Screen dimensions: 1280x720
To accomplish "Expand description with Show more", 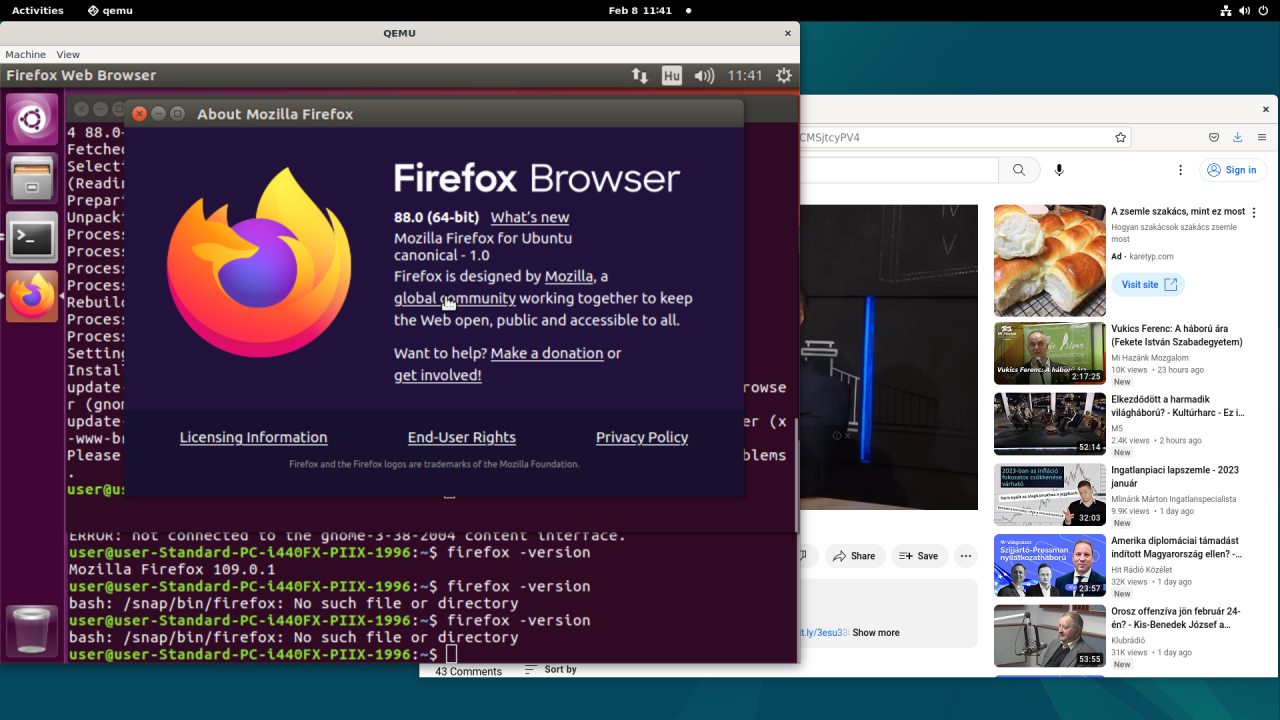I will coord(876,633).
